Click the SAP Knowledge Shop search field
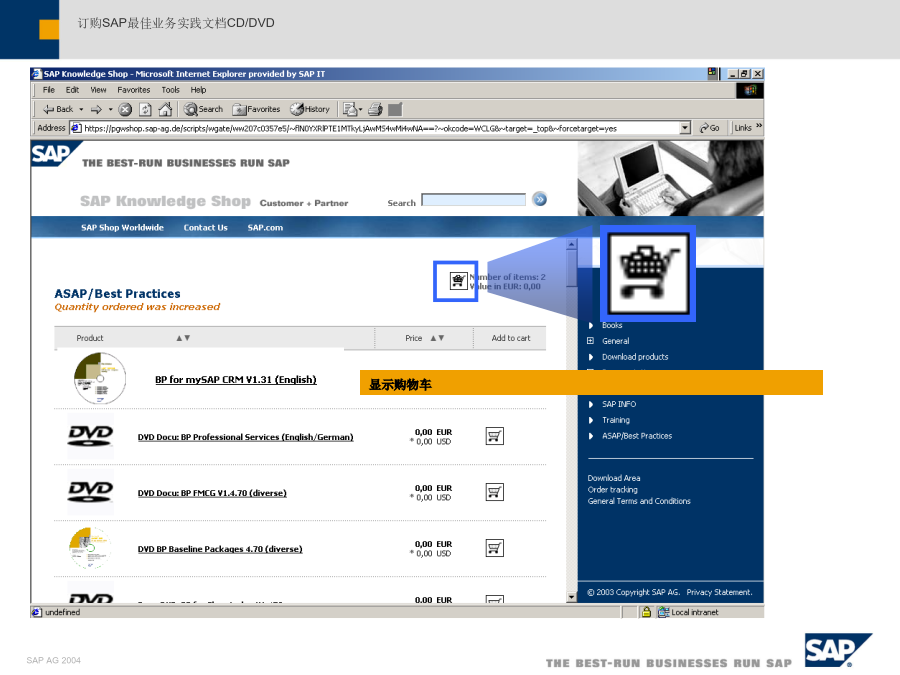The height and width of the screenshot is (675, 900). [474, 200]
